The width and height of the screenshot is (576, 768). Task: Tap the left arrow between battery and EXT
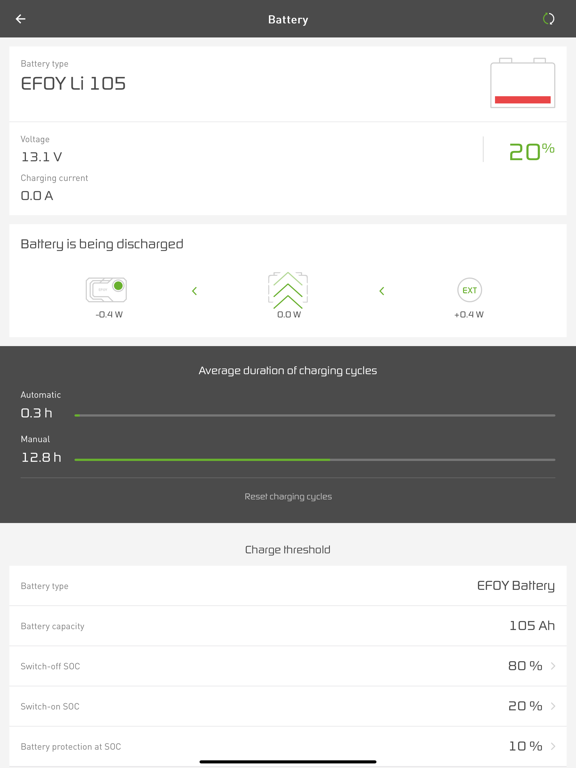(382, 291)
